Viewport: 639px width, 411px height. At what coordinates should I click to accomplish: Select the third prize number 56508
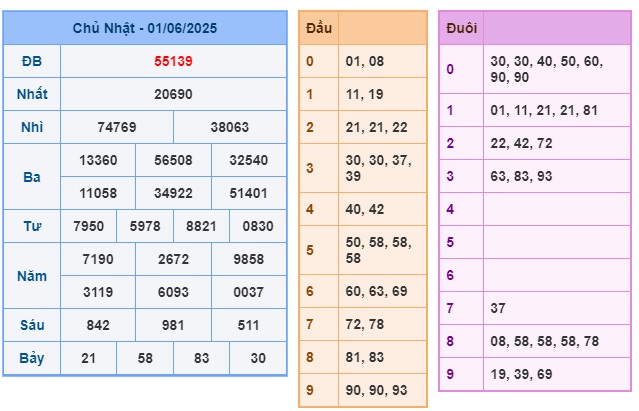[x=173, y=160]
